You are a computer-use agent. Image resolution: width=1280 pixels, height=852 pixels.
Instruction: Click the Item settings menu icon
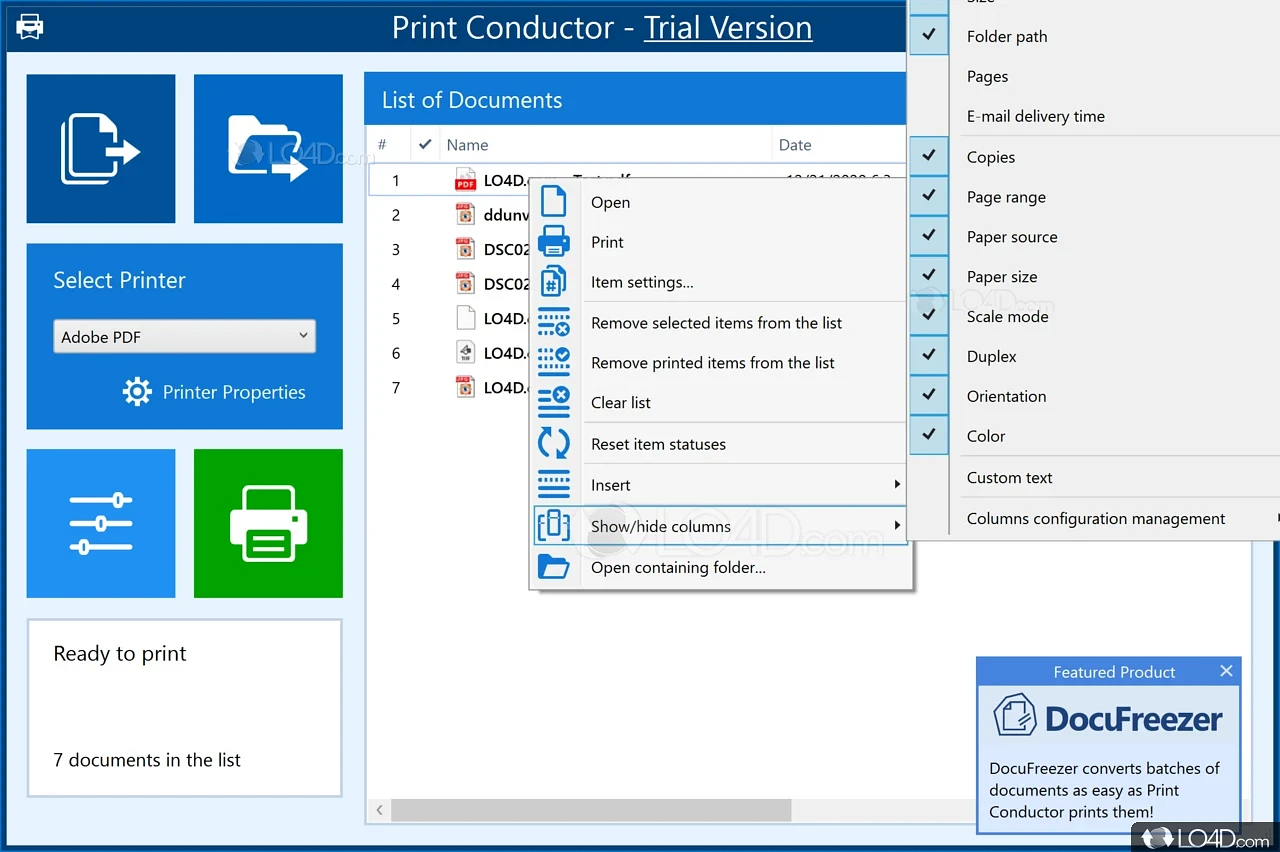click(x=553, y=282)
